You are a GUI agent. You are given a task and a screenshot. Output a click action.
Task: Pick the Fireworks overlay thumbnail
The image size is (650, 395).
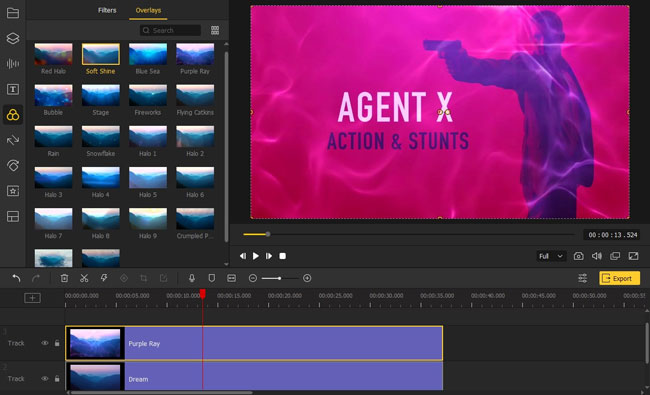coord(148,95)
